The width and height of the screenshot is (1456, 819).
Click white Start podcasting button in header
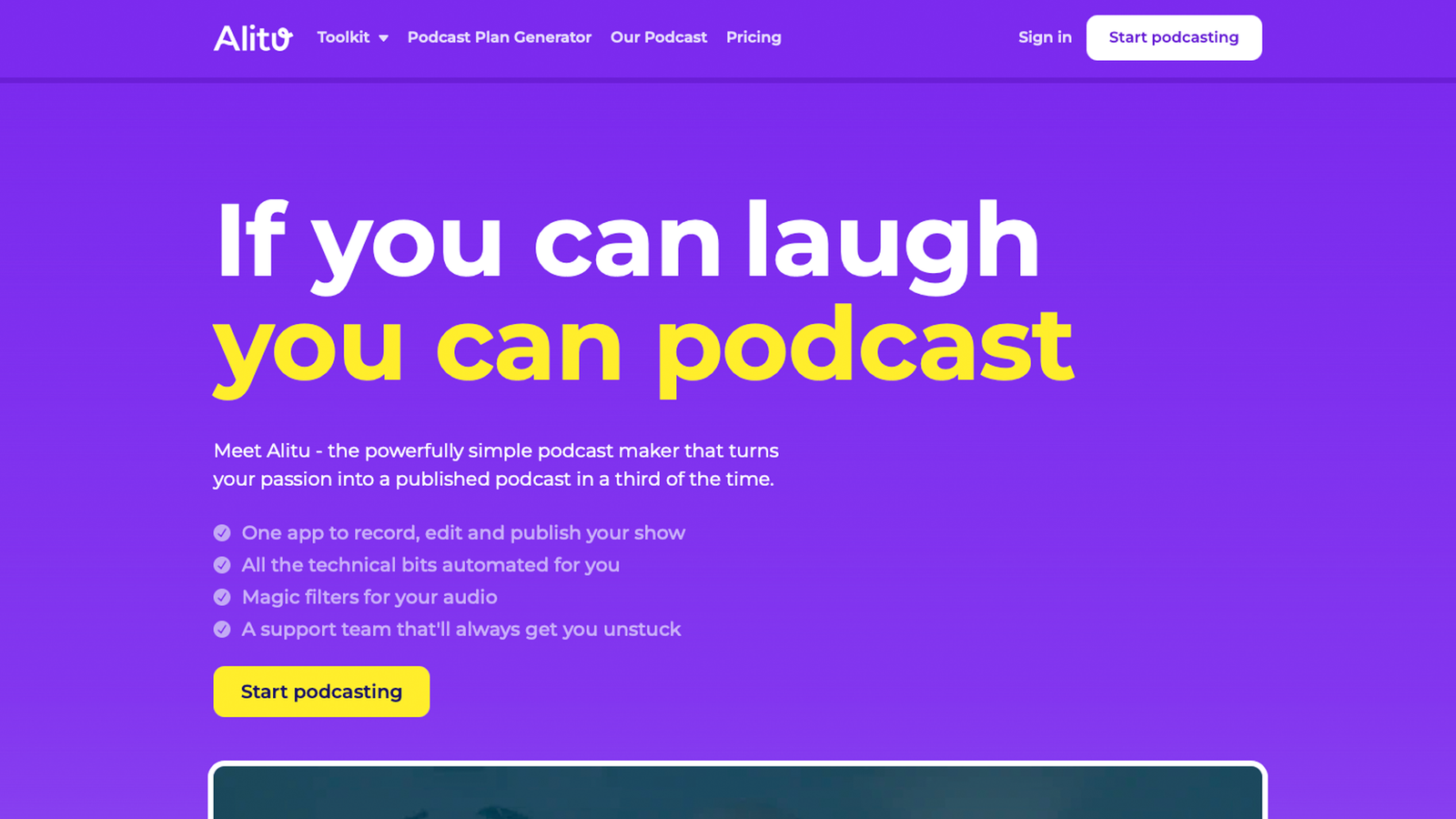pos(1174,37)
